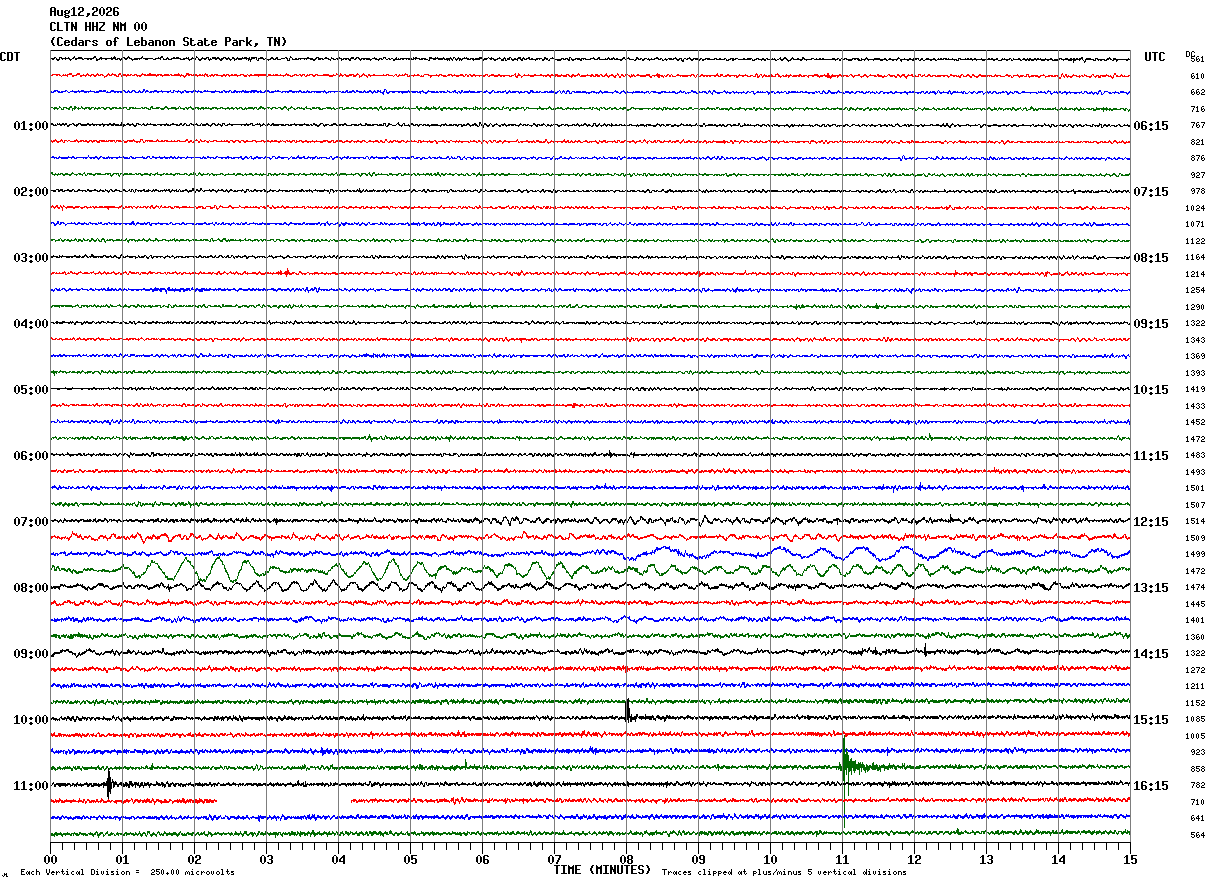The image size is (1210, 886).
Task: Click the Each Vertical Division scale text
Action: (127, 873)
